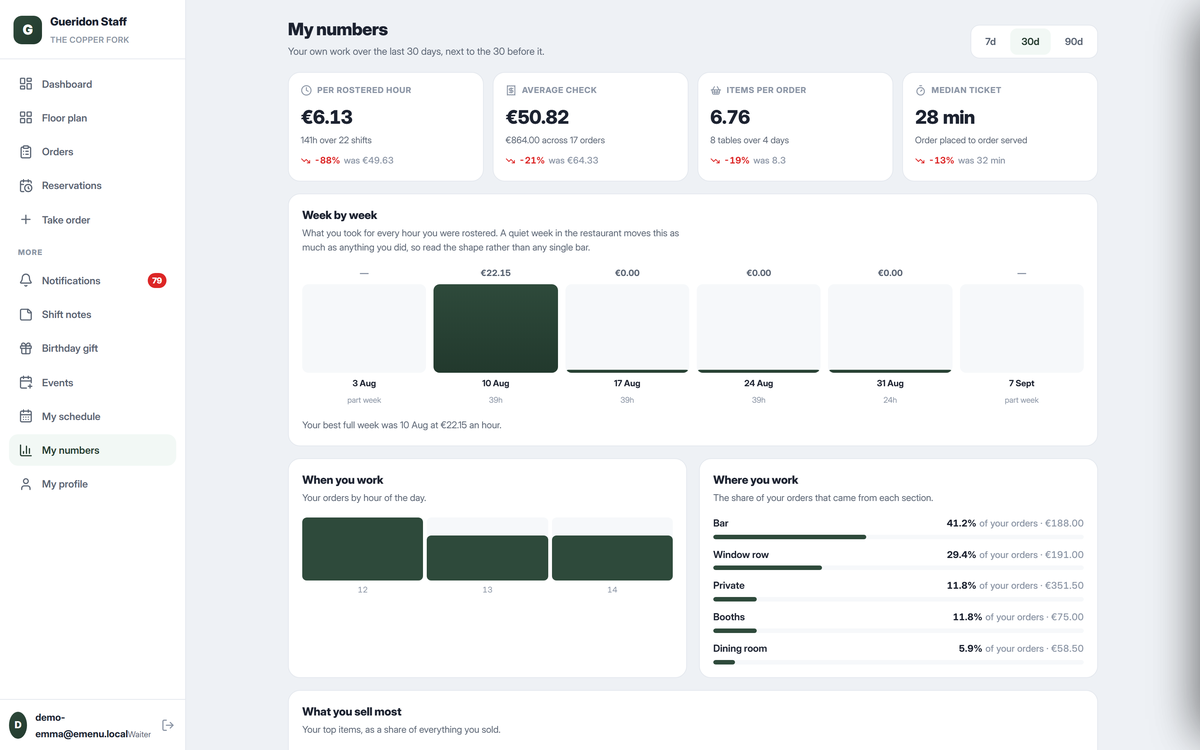The width and height of the screenshot is (1200, 750).
Task: Open the Notifications bell icon
Action: [26, 281]
